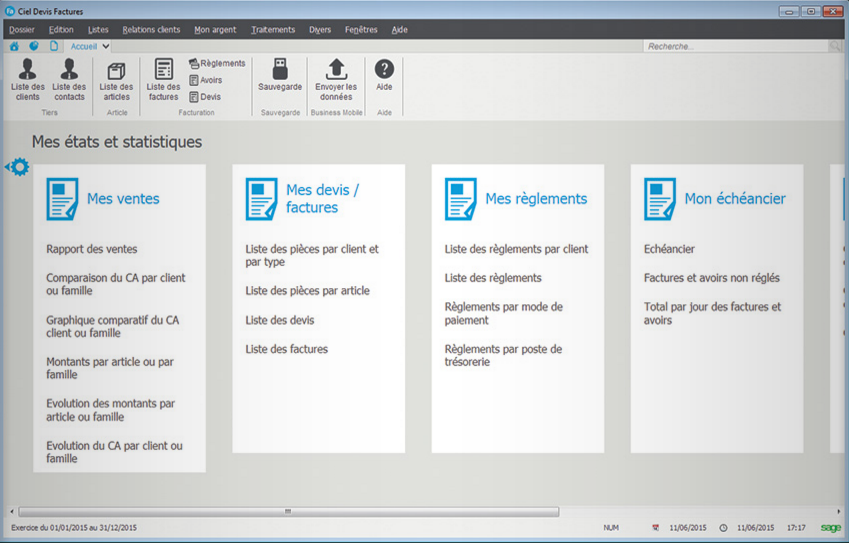The width and height of the screenshot is (849, 543).
Task: Open Liste des devis report
Action: tap(280, 320)
